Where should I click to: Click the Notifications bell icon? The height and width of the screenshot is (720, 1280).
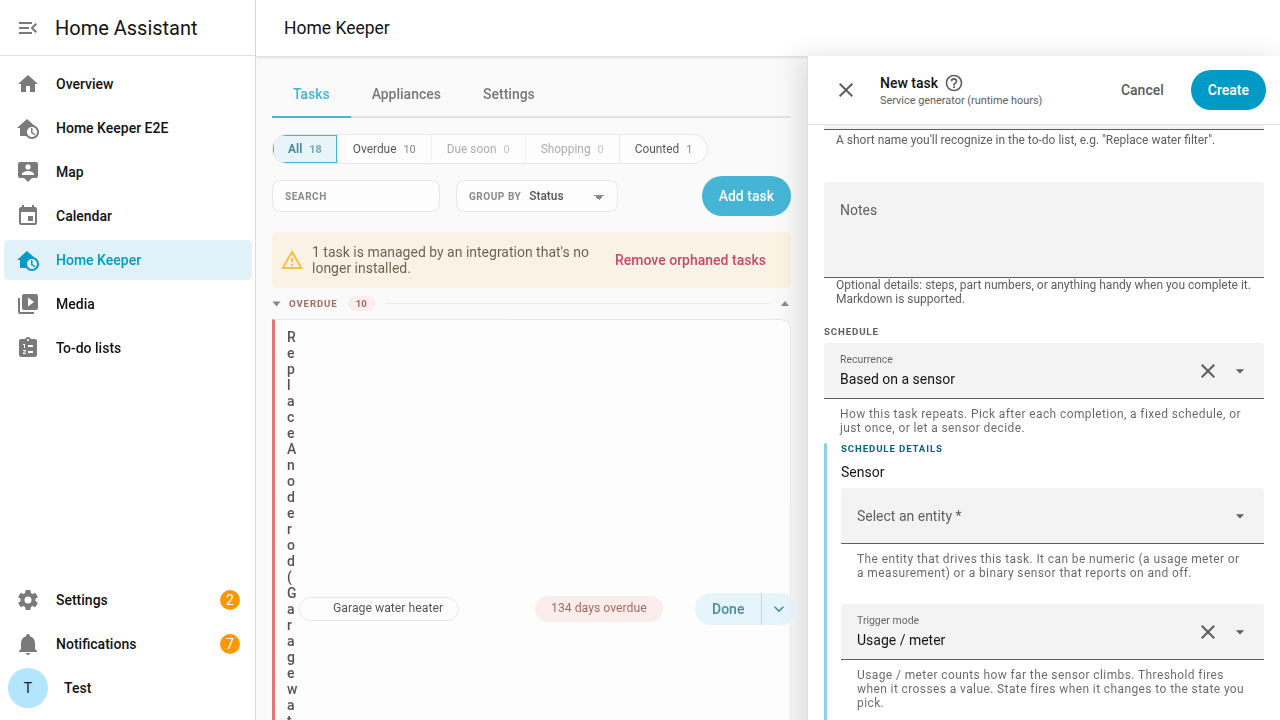[28, 644]
